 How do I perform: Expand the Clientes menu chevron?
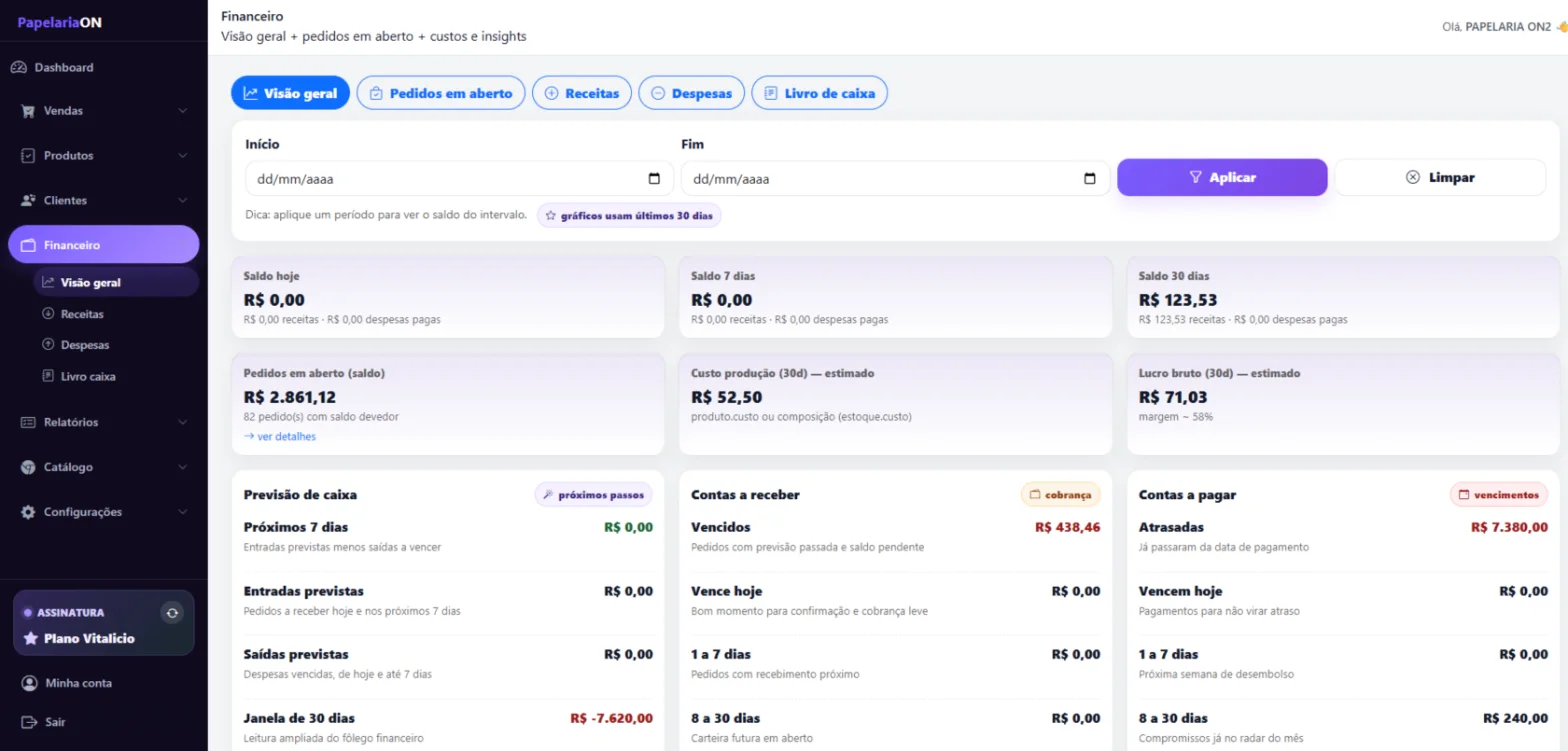coord(182,200)
